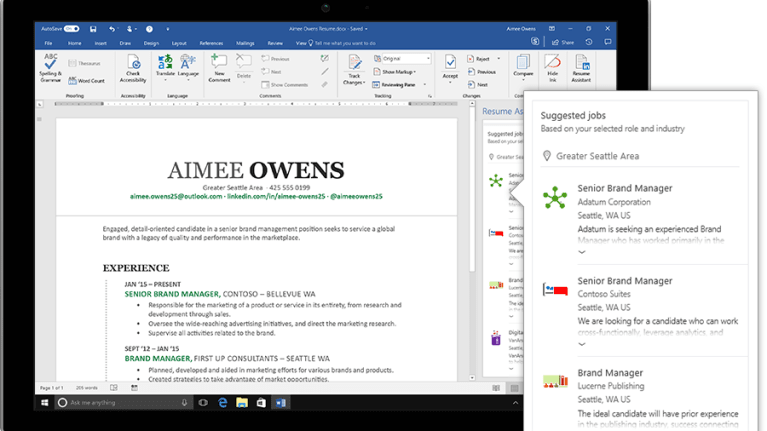Open the comments pane icon in title bar
This screenshot has height=431, width=767.
point(608,42)
